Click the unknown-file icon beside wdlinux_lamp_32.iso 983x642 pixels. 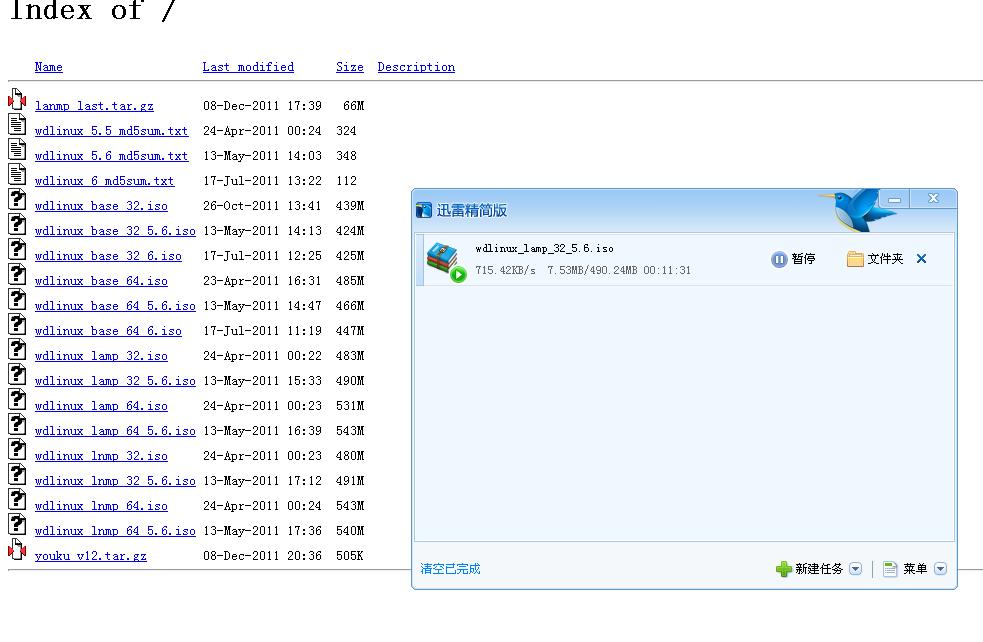(x=17, y=350)
